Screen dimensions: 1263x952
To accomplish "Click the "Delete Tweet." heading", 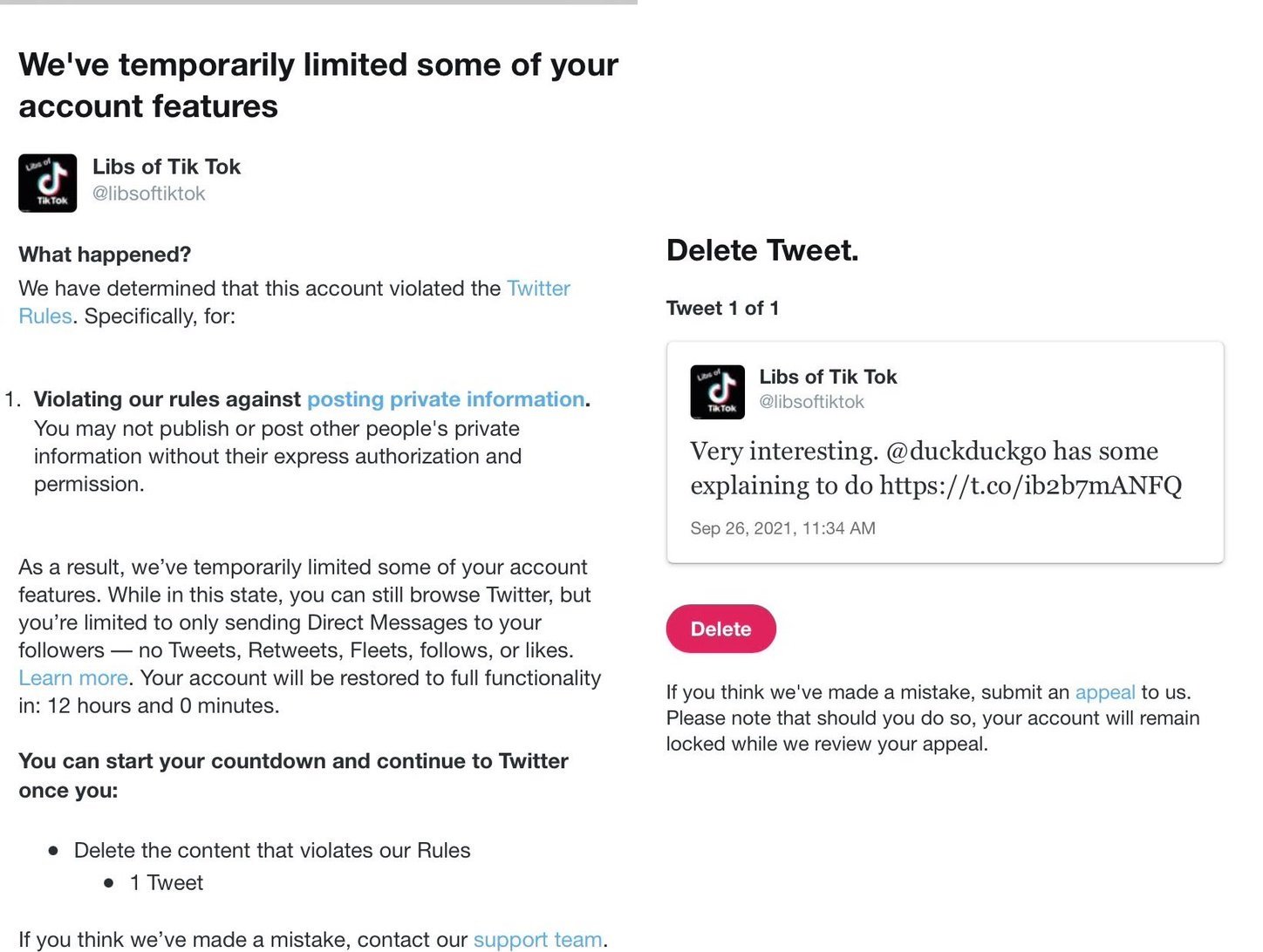I will [762, 251].
